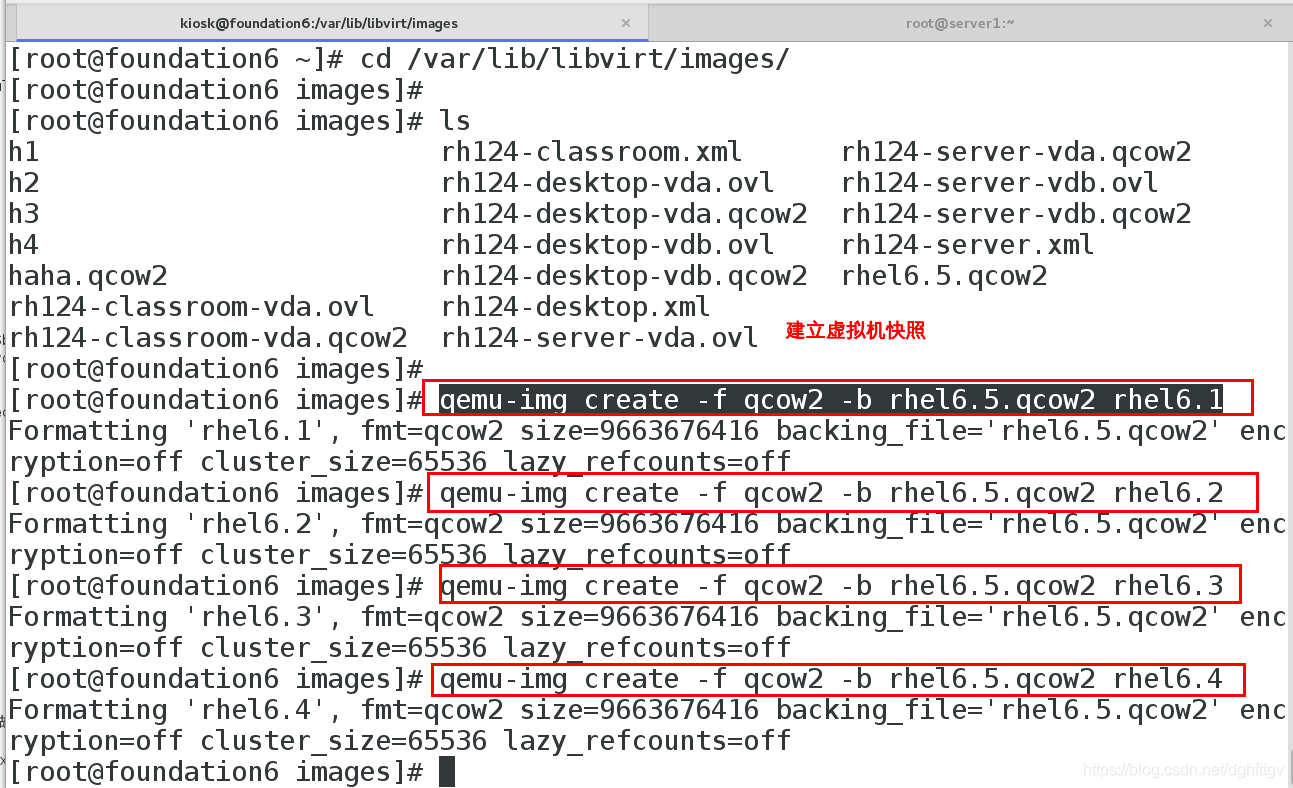Click the qemu-img command creating rhel6.3
1293x788 pixels.
tap(832, 587)
